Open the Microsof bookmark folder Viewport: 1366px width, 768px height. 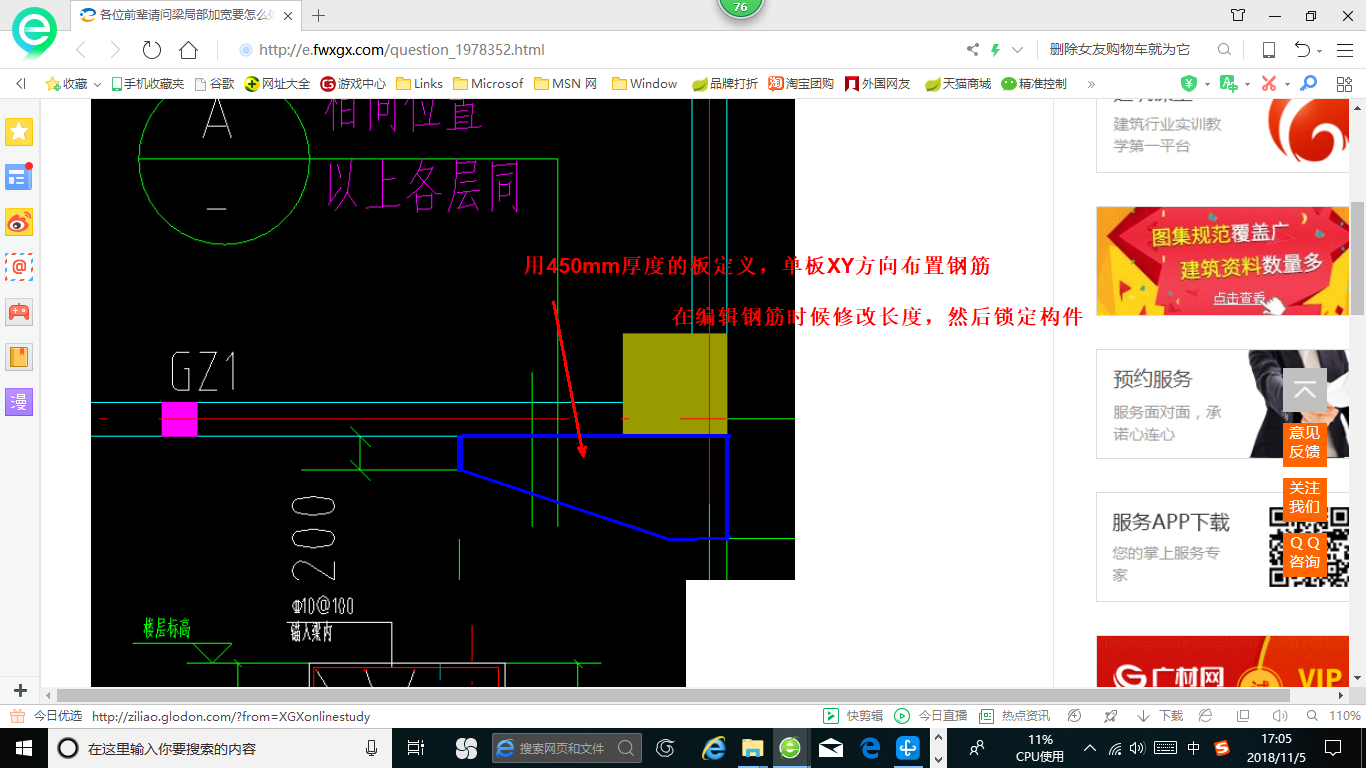pyautogui.click(x=488, y=84)
